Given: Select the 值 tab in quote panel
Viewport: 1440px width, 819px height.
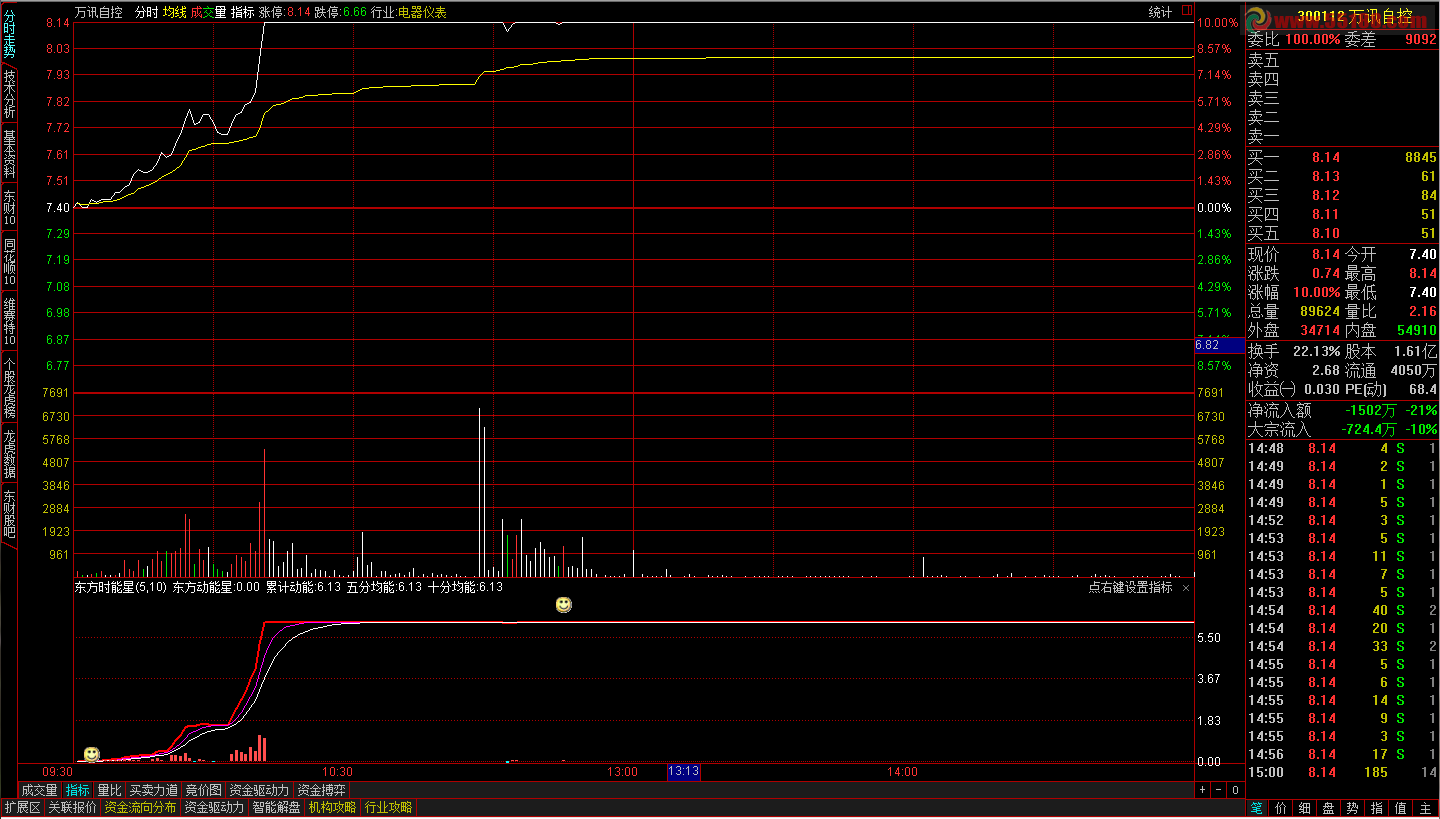Looking at the screenshot, I should coord(1401,808).
